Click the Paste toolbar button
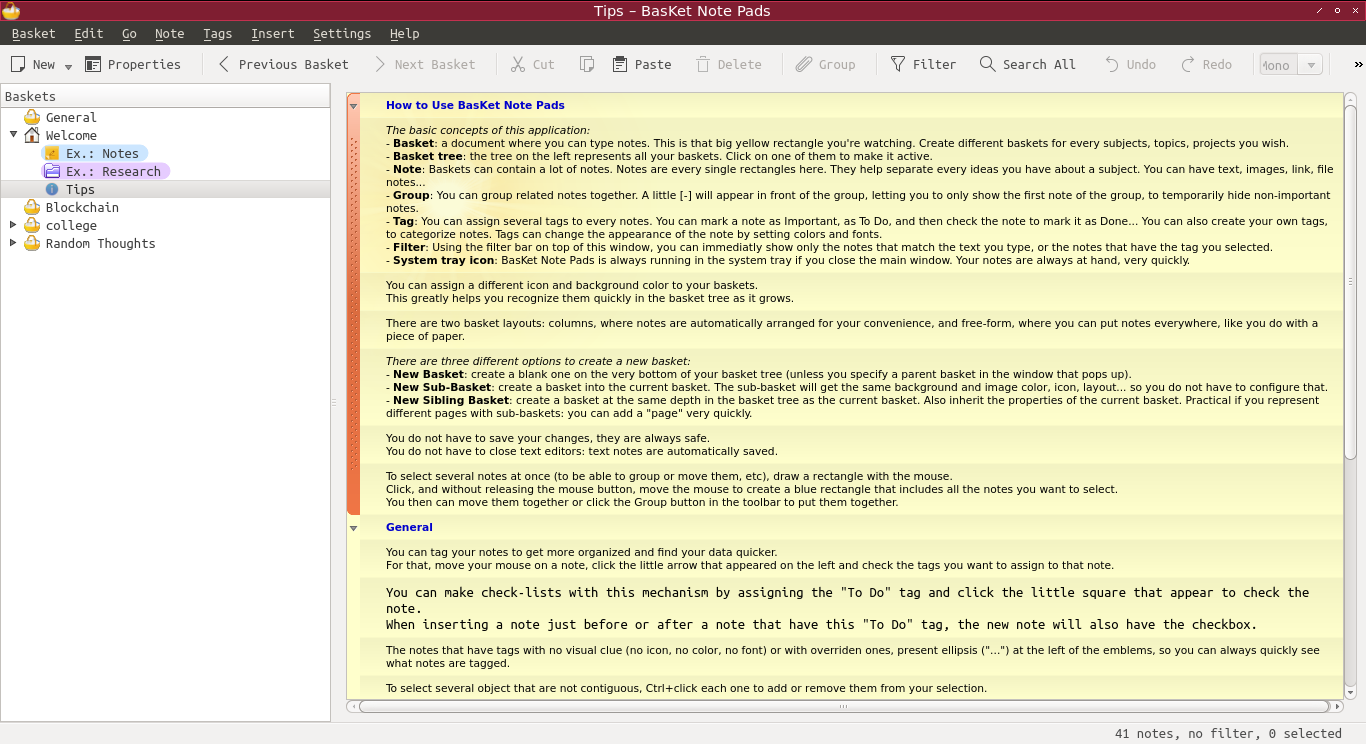 coord(642,64)
